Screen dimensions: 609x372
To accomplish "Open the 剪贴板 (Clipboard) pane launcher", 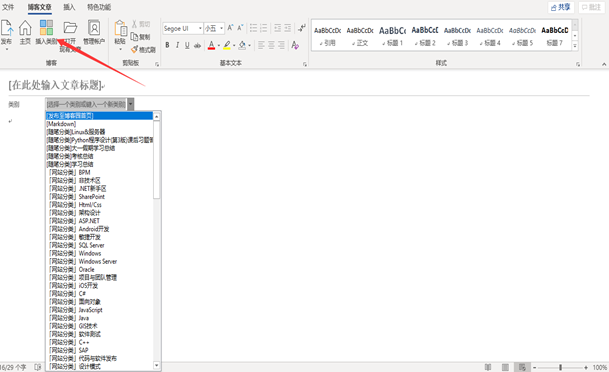I will click(157, 64).
